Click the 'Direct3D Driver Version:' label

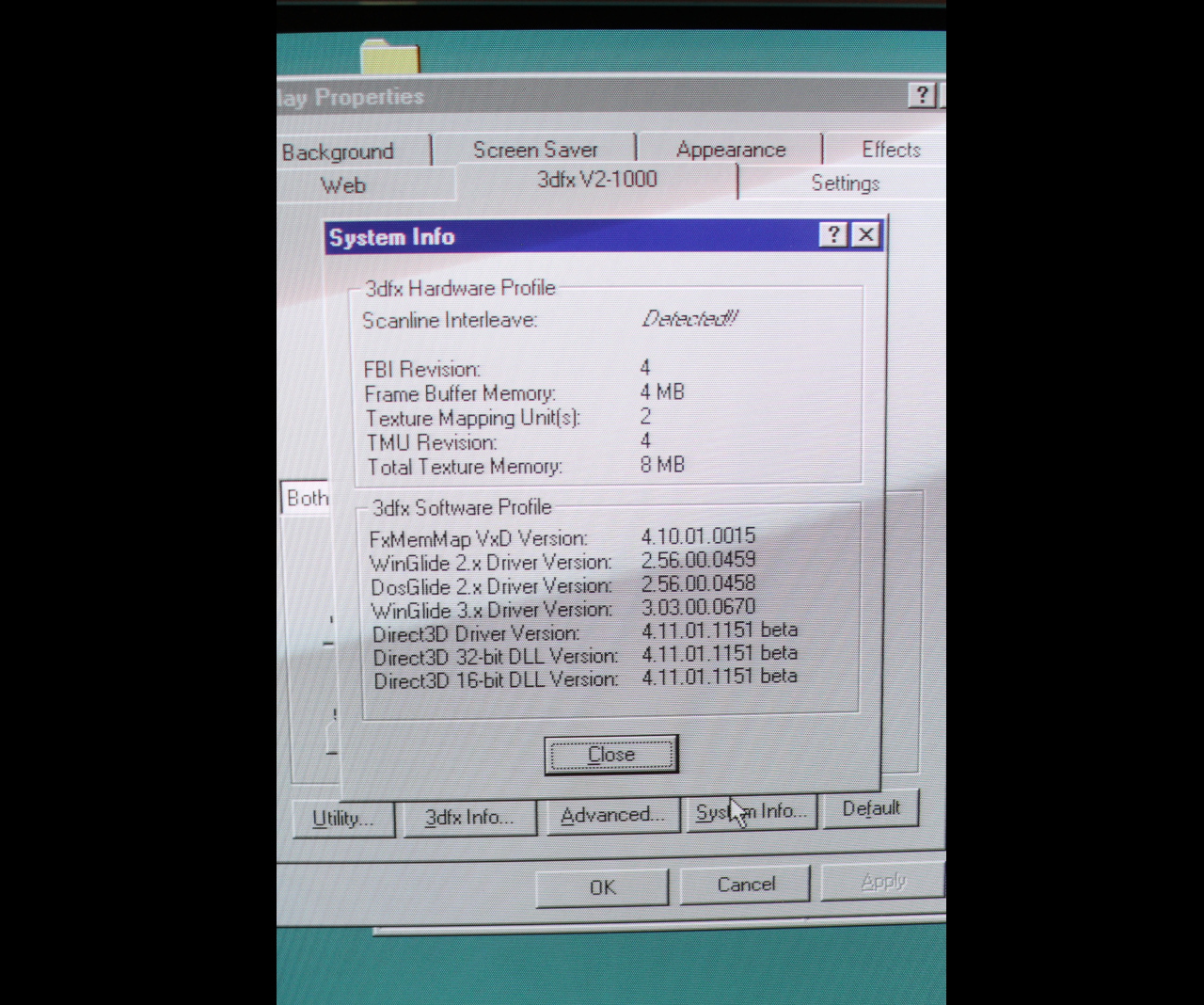click(476, 634)
